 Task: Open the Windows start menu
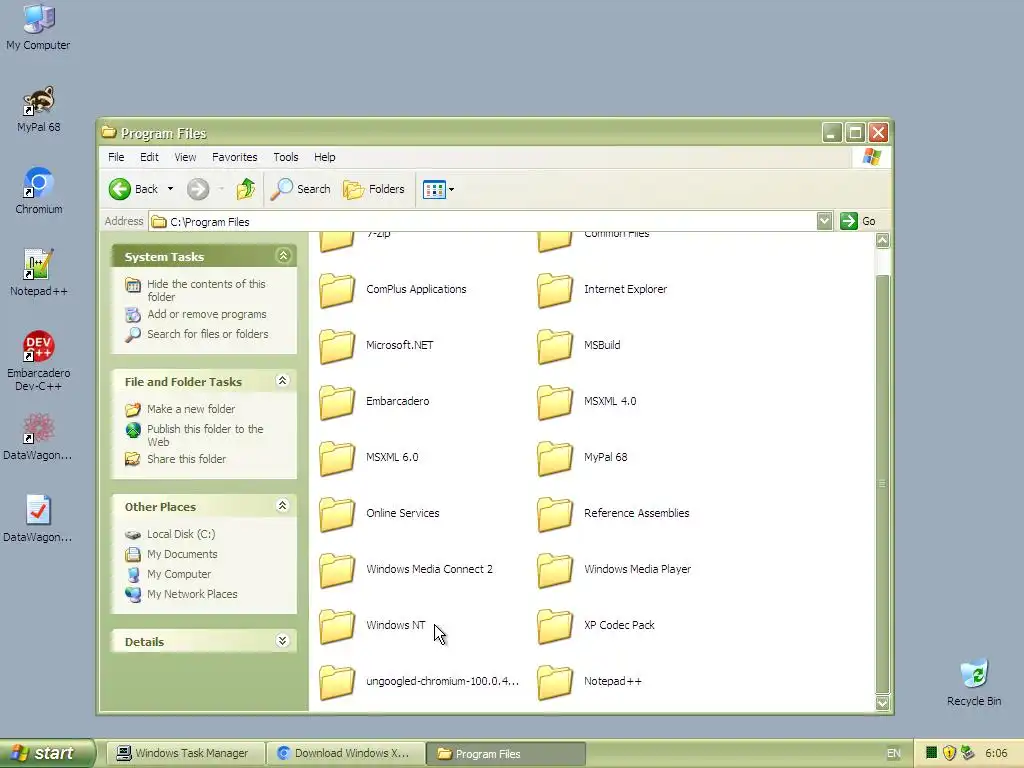[47, 753]
